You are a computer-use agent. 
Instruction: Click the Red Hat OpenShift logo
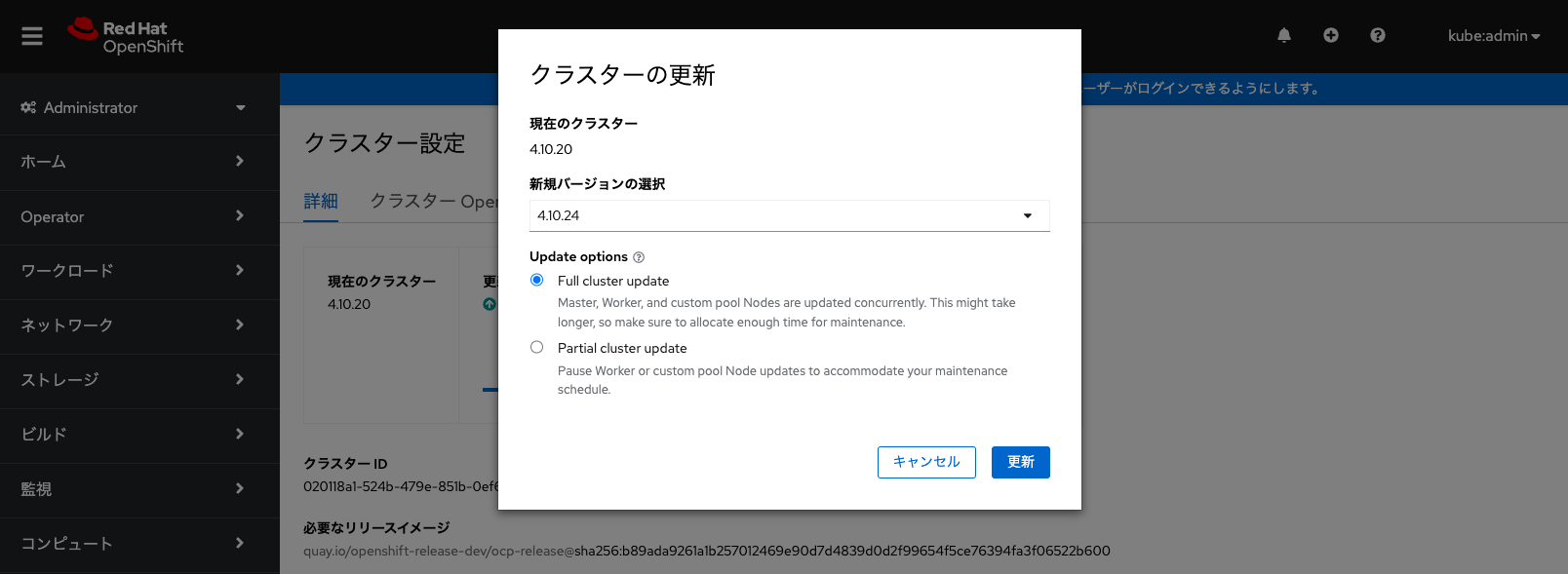click(x=126, y=36)
